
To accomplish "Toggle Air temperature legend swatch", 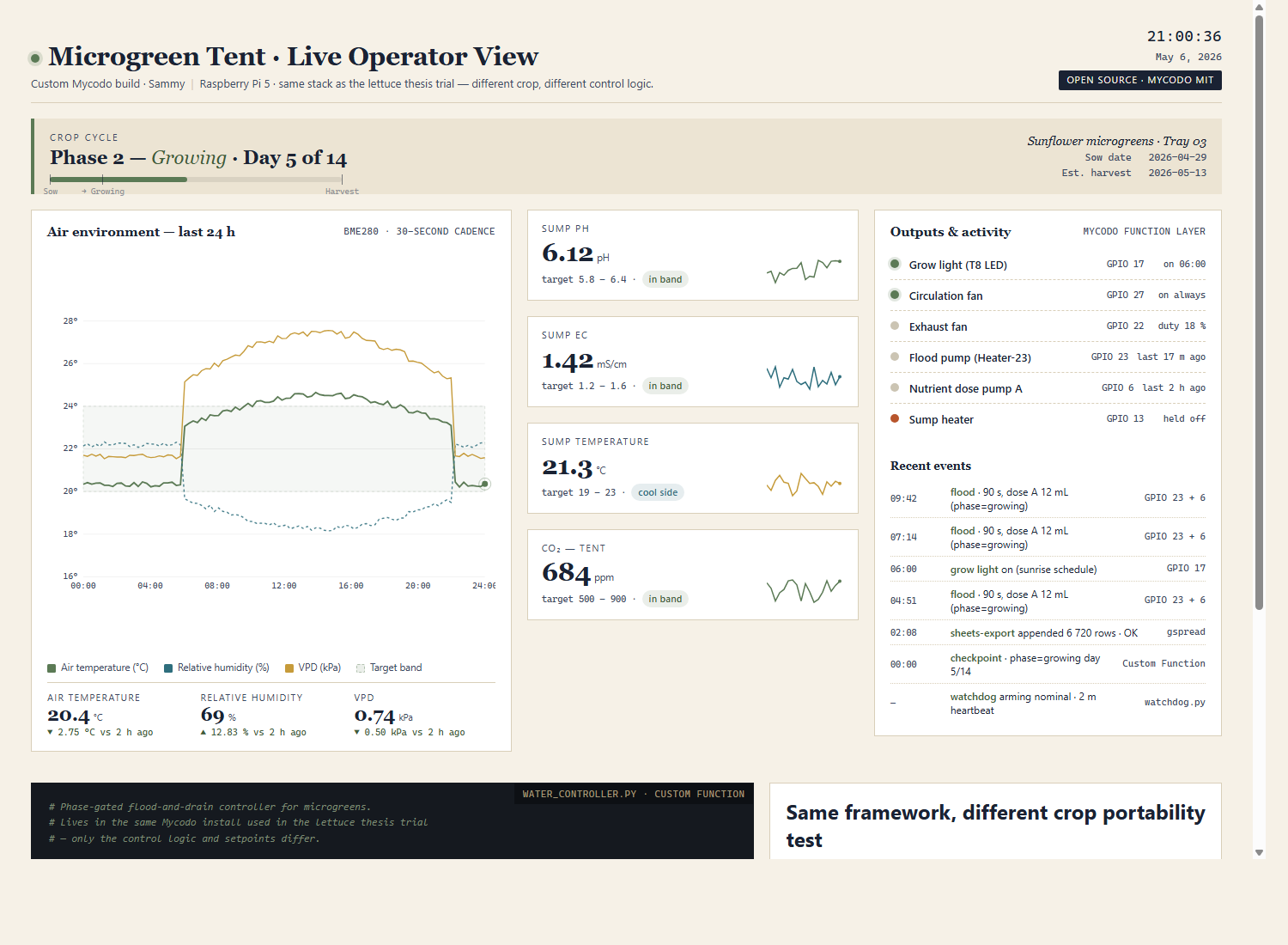I will [x=52, y=668].
